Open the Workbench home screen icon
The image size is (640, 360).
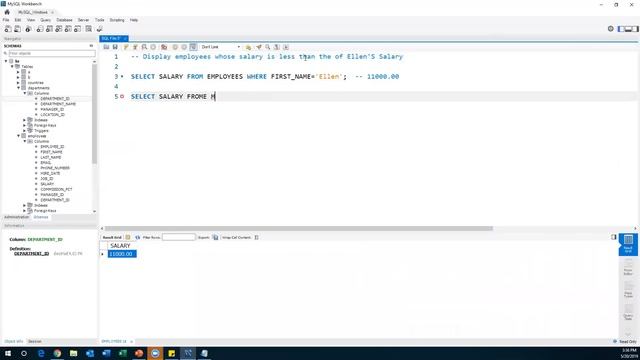(x=7, y=12)
